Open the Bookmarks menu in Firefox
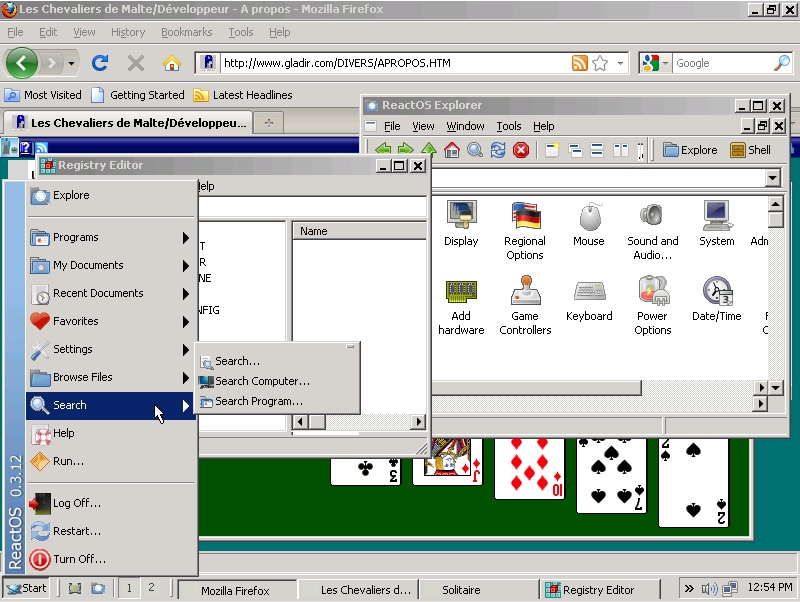 click(186, 32)
